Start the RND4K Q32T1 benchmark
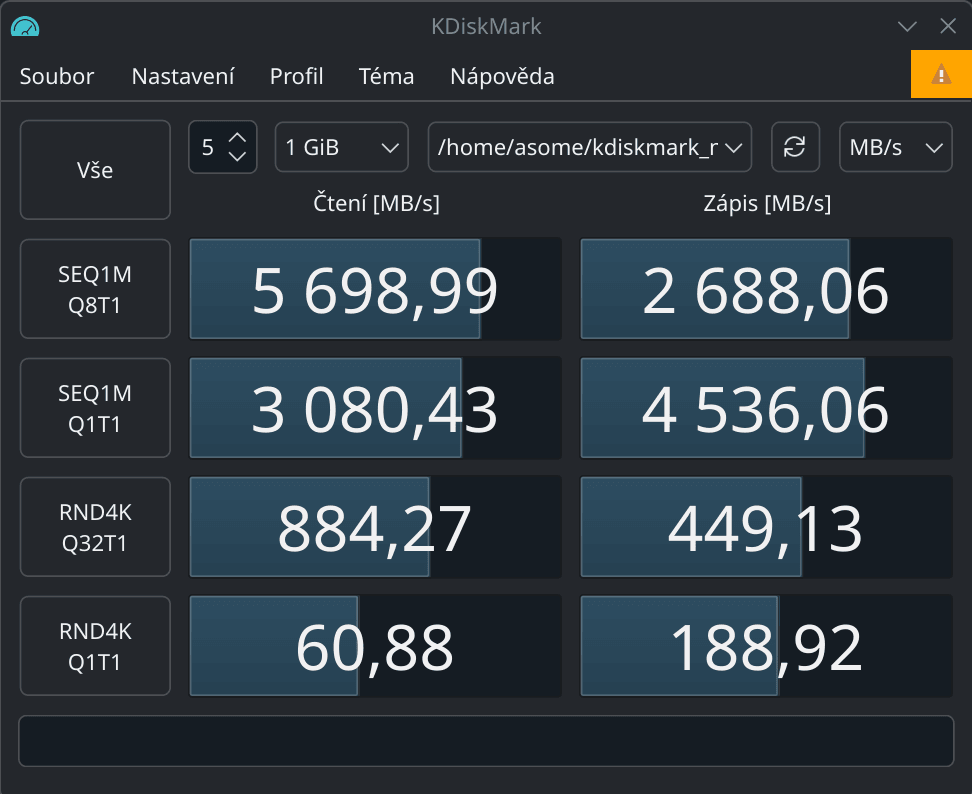Viewport: 972px width, 794px height. pyautogui.click(x=95, y=527)
